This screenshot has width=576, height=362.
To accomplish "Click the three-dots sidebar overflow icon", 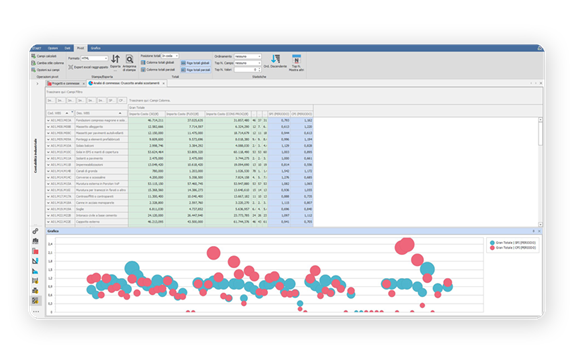I will coord(36,311).
